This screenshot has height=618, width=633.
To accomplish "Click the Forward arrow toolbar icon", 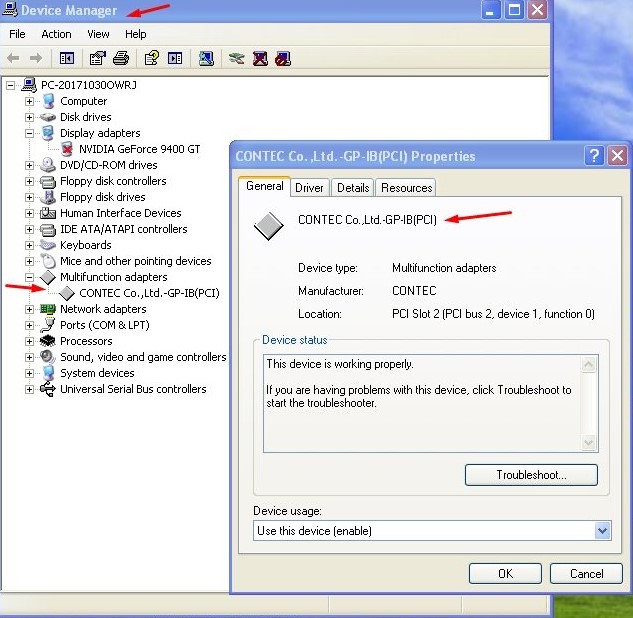I will tap(36, 59).
